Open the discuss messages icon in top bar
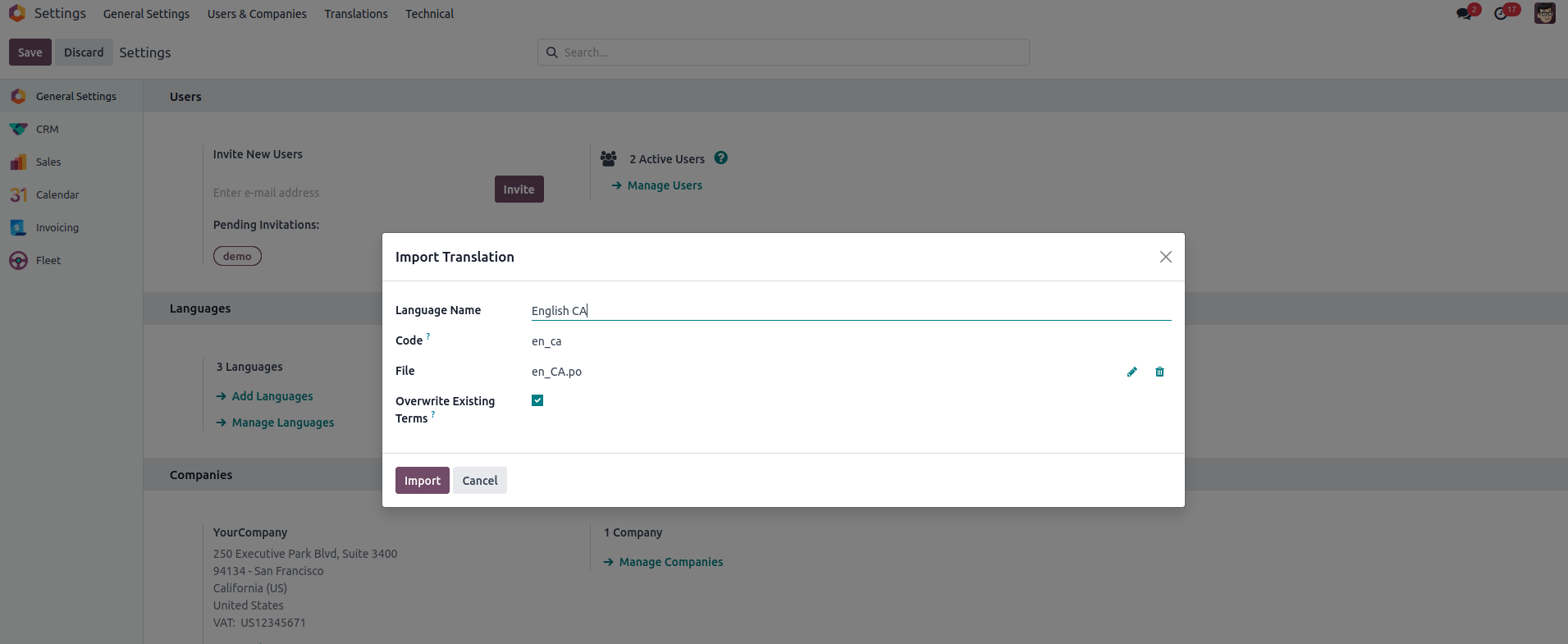The image size is (1568, 644). click(x=1465, y=13)
